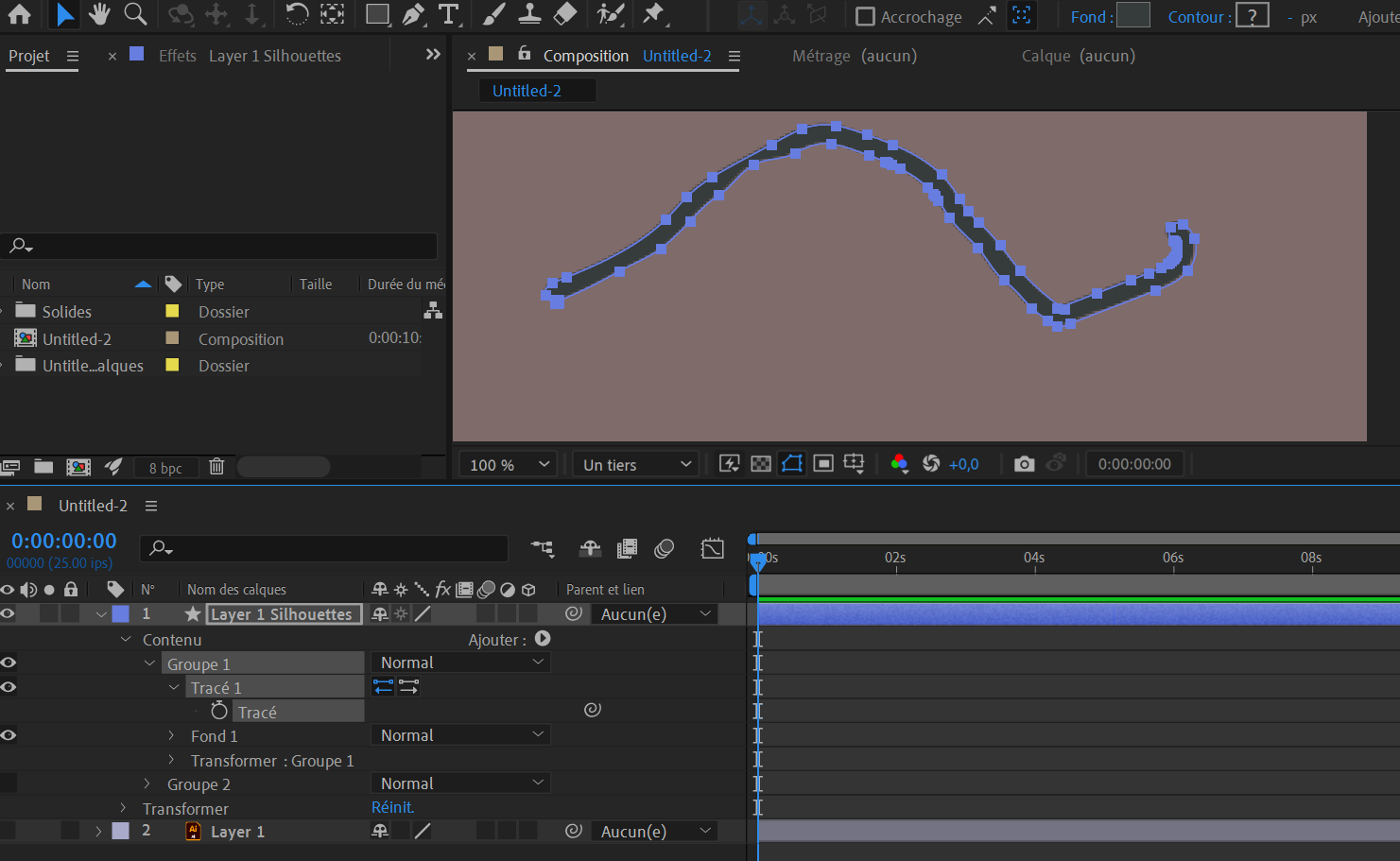This screenshot has width=1400, height=861.
Task: Click Réinit. to reset Transformer
Action: click(x=392, y=808)
